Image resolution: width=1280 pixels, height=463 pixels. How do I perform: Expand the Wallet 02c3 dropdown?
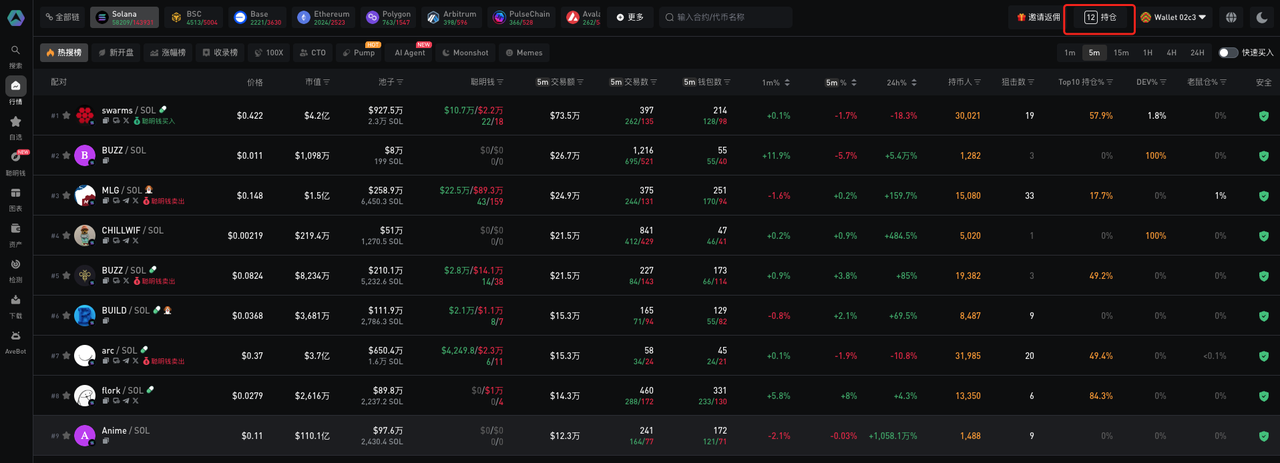[1174, 17]
